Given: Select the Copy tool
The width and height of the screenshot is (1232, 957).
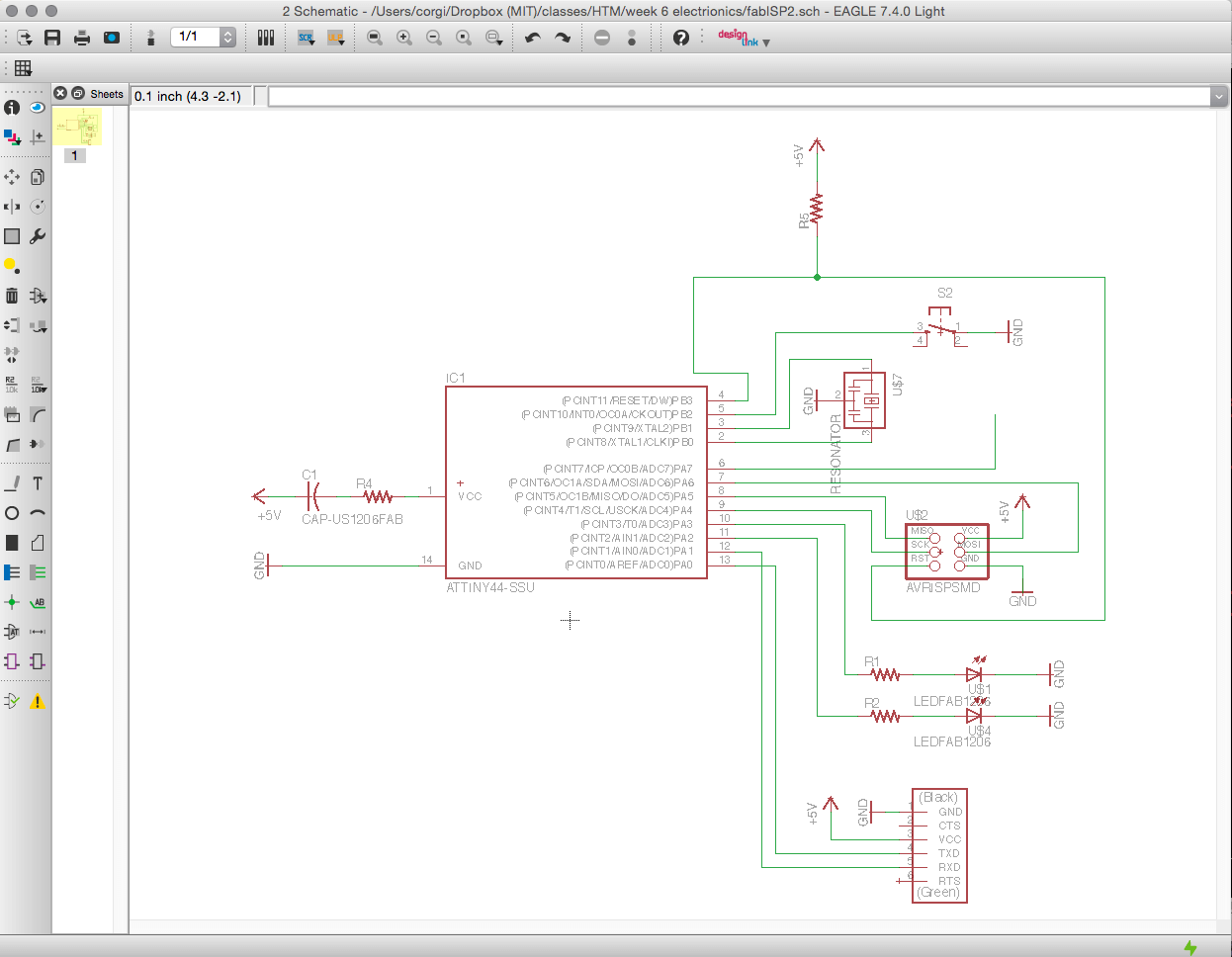Looking at the screenshot, I should pos(38,177).
